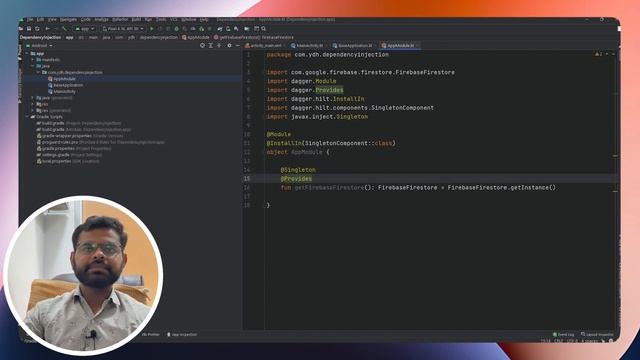Click the warnings indicator at editor top-right

click(x=598, y=54)
